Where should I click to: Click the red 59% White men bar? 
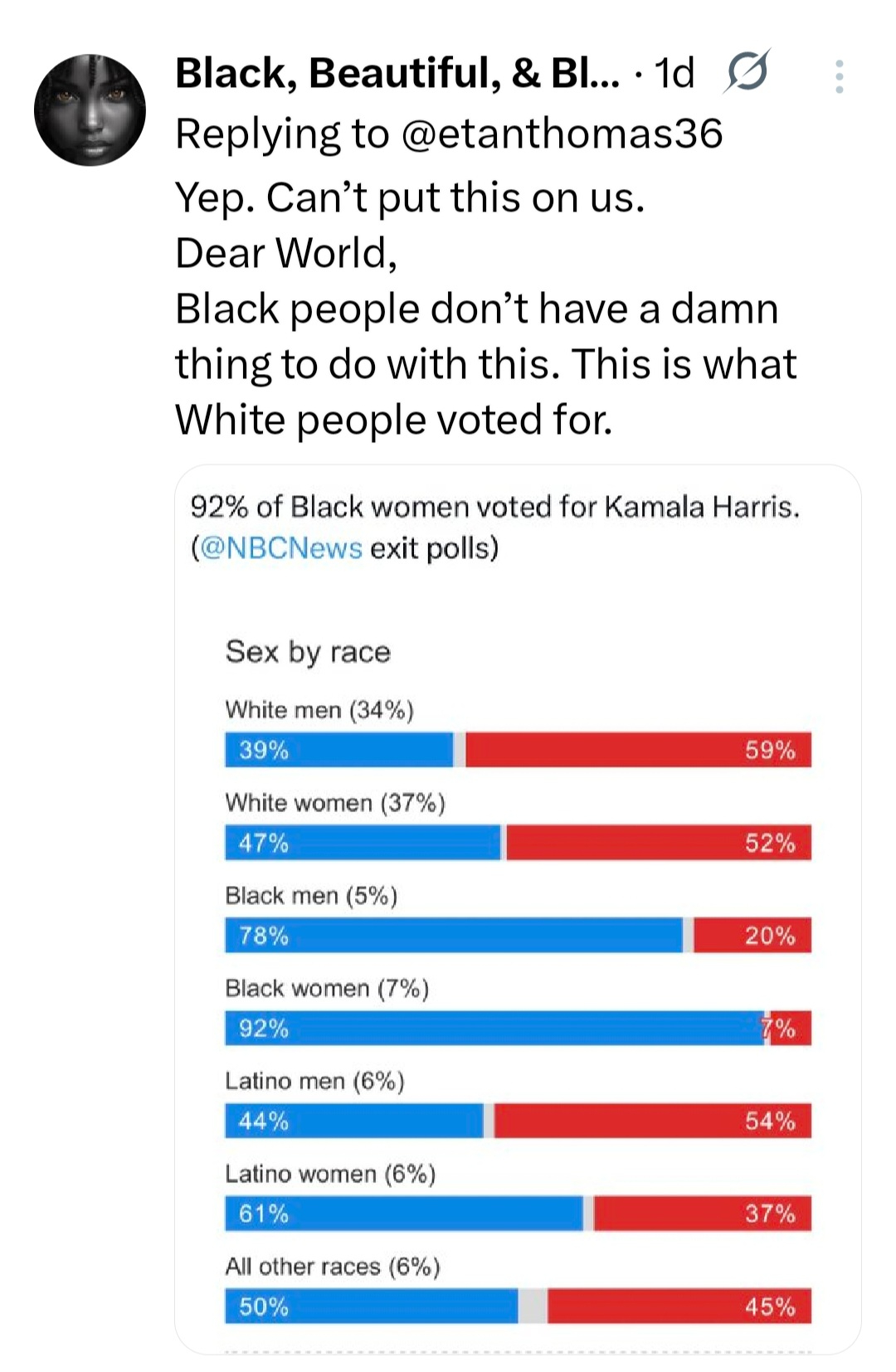637,750
